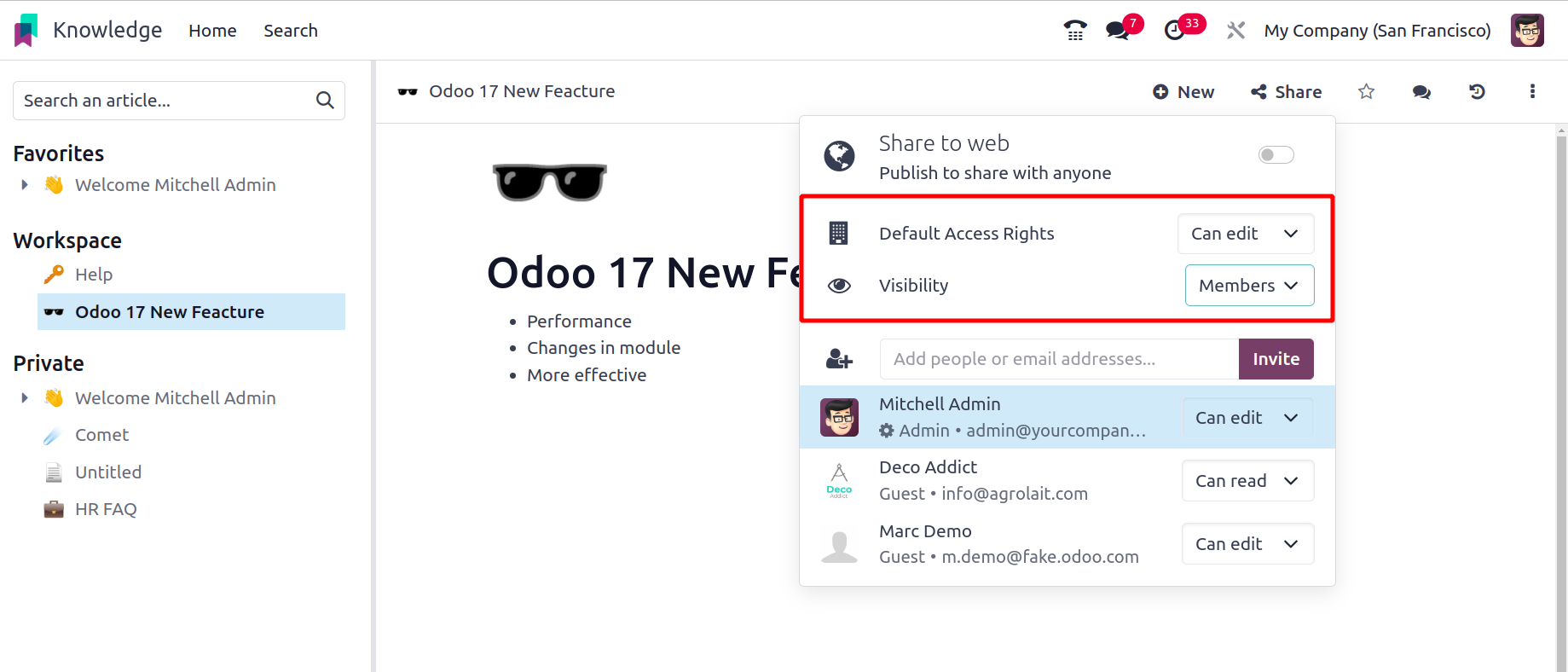Click the globe Share to web icon
Screen dimensions: 1568x672
coord(839,156)
